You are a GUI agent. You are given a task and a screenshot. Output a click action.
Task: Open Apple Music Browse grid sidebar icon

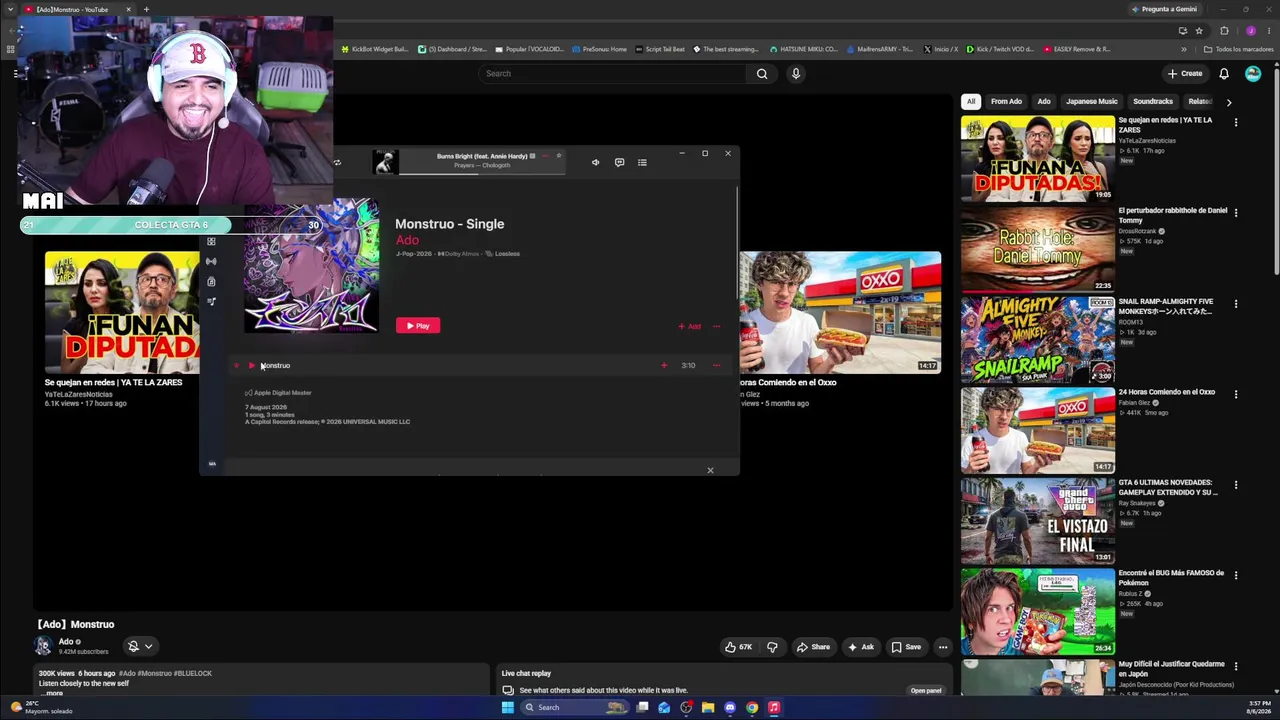(211, 242)
